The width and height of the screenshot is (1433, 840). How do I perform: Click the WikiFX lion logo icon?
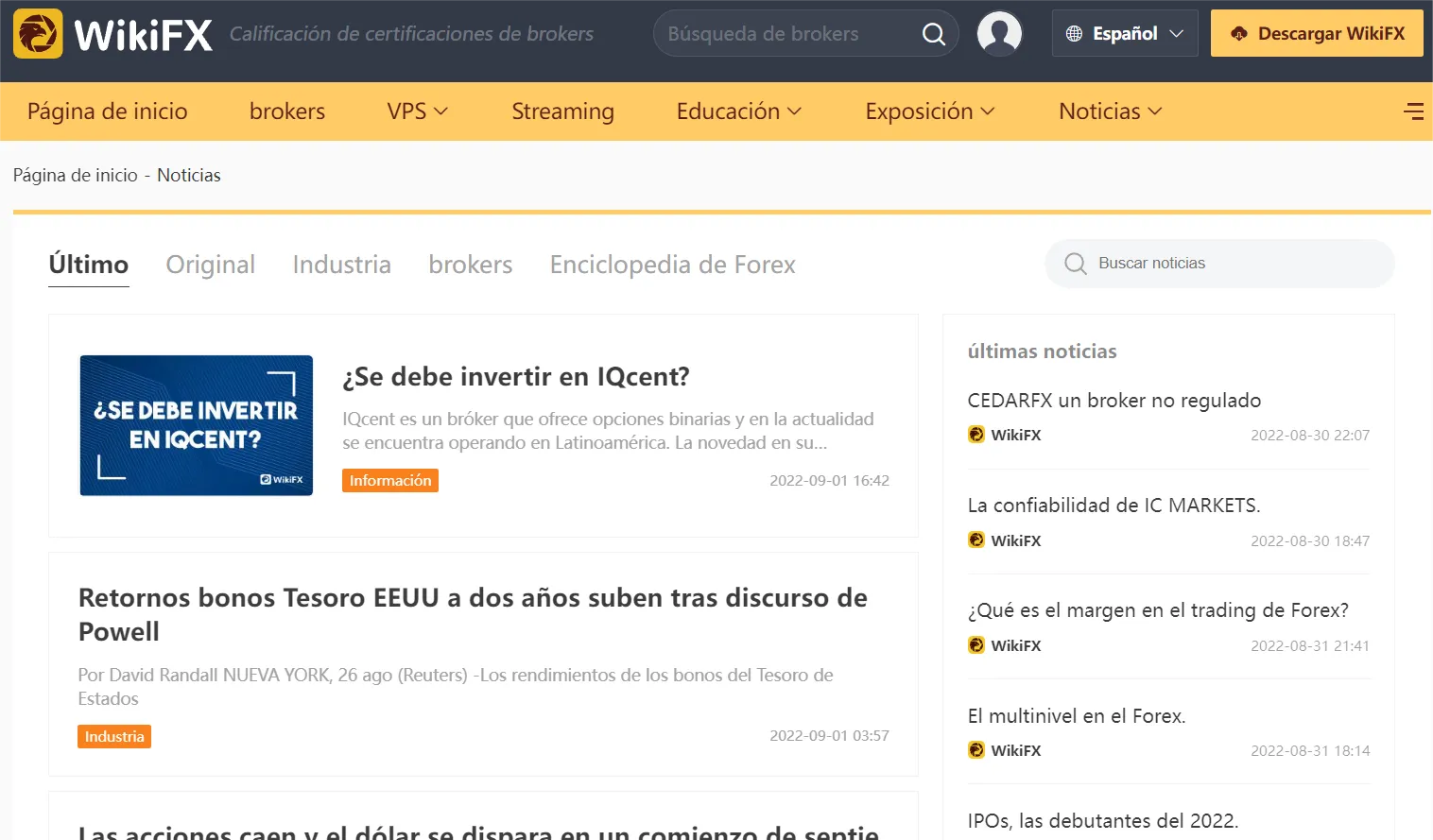(38, 34)
